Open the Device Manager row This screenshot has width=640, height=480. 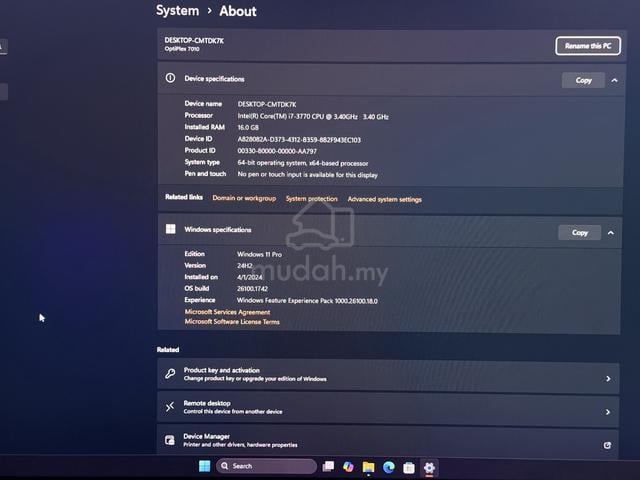pos(387,442)
